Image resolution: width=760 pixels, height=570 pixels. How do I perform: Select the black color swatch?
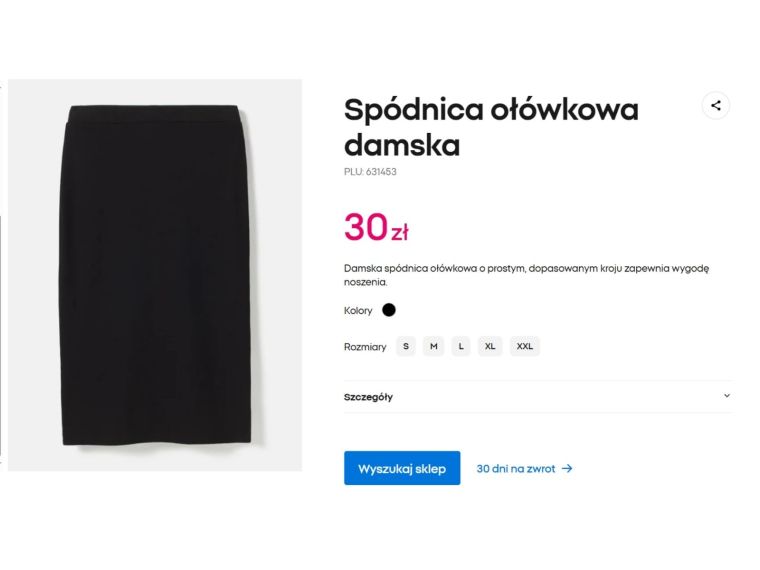pyautogui.click(x=389, y=310)
